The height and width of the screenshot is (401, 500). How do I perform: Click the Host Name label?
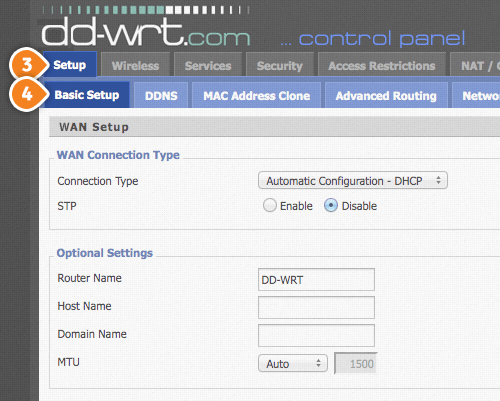coord(84,306)
